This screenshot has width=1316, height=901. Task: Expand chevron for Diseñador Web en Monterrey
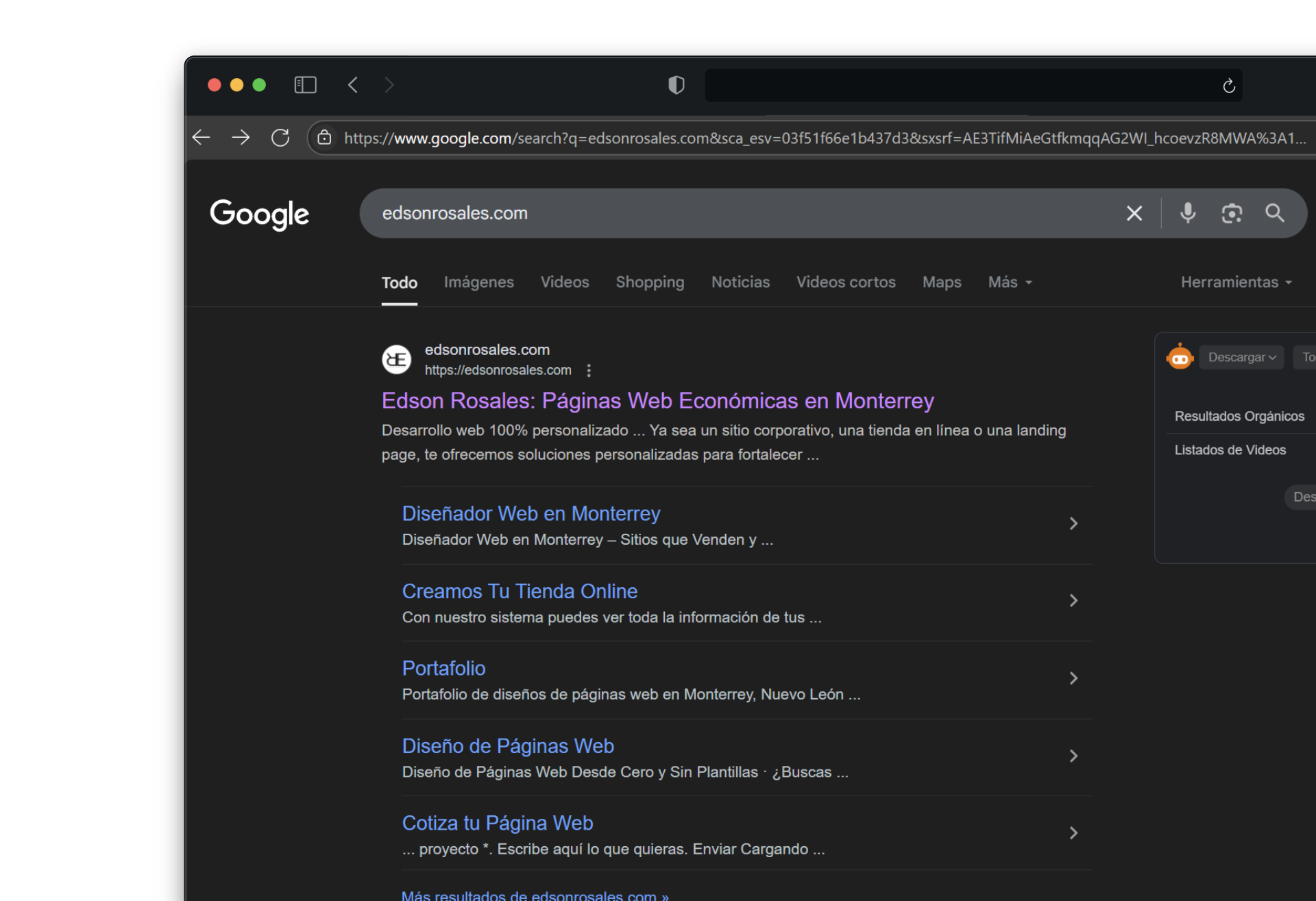coord(1073,523)
